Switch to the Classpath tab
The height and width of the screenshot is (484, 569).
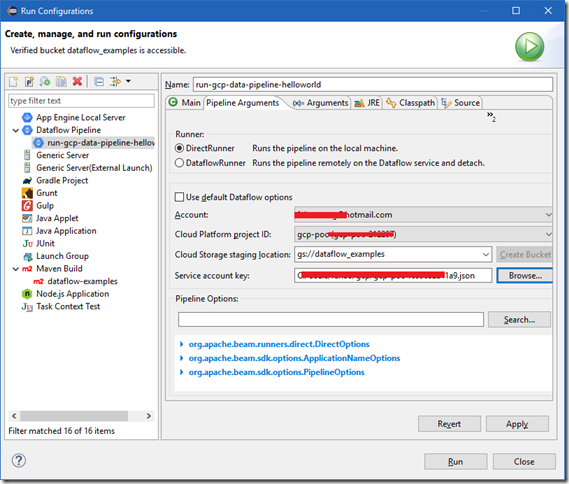[x=410, y=103]
